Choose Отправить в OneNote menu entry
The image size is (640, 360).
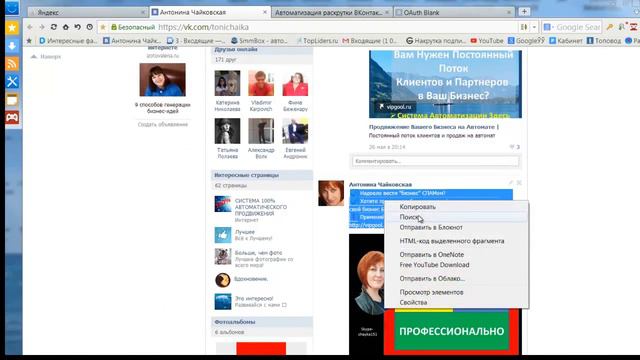[x=456, y=255]
